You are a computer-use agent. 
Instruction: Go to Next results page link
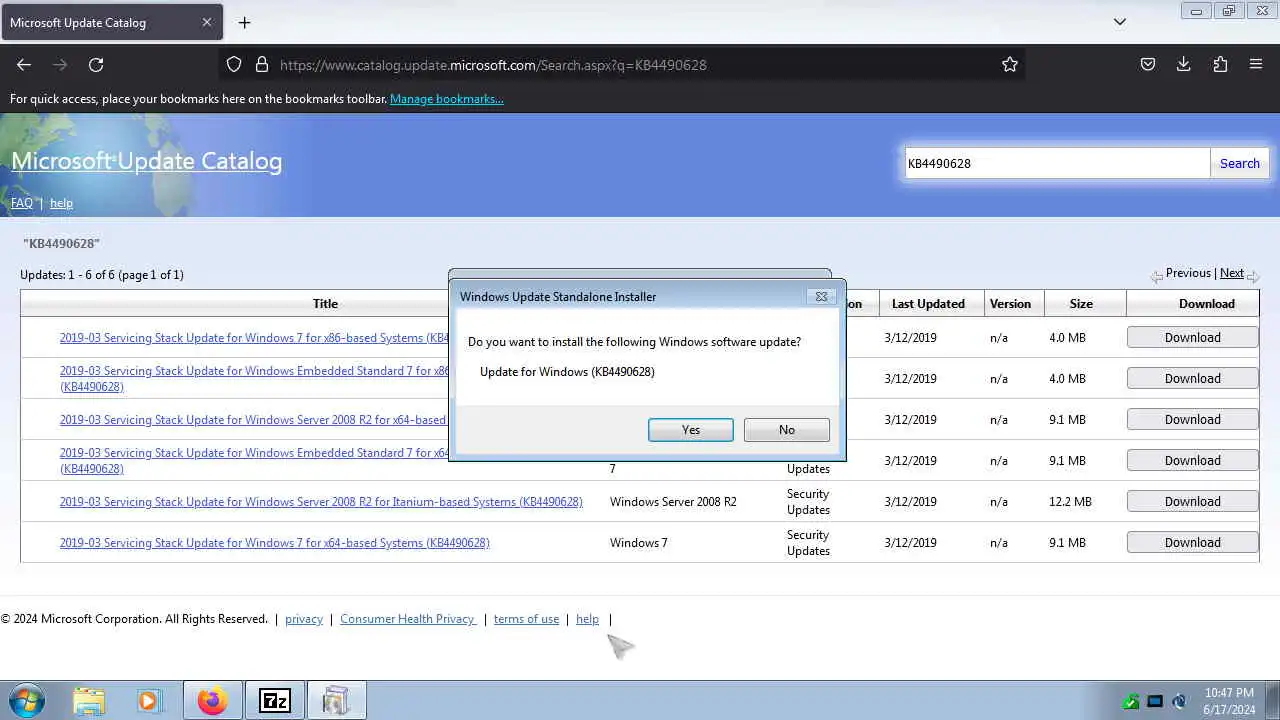click(x=1232, y=273)
